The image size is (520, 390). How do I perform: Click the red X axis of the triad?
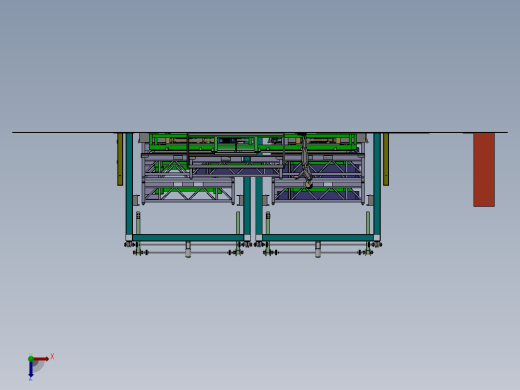pos(41,359)
